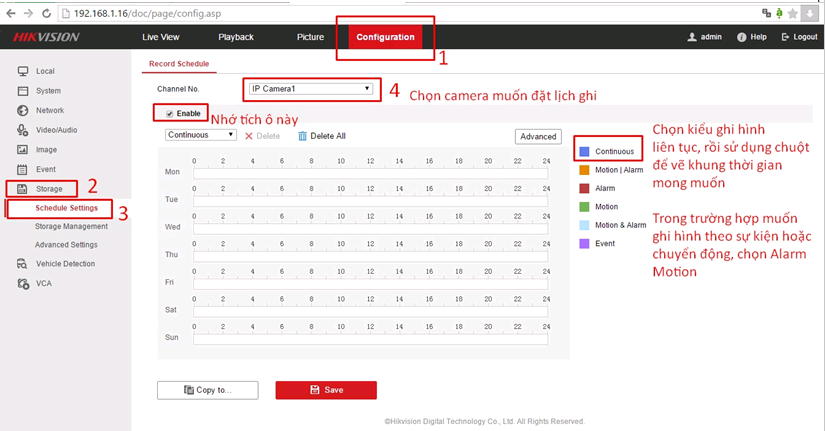Switch to the Live View tab

161,37
